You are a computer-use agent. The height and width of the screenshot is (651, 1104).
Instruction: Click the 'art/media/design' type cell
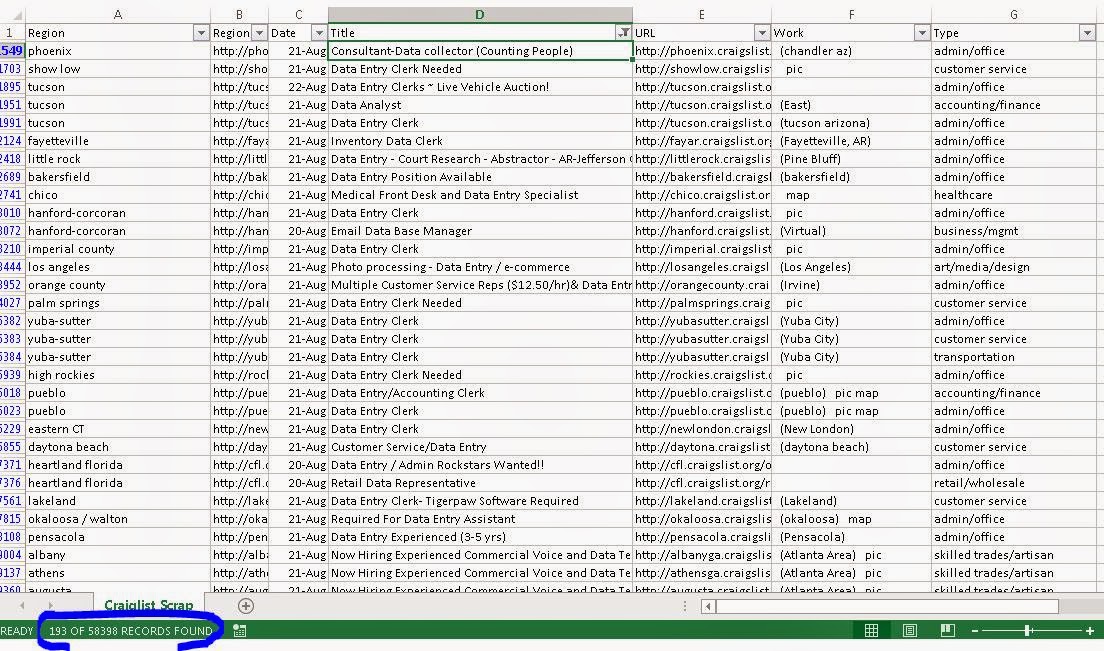(x=1014, y=267)
